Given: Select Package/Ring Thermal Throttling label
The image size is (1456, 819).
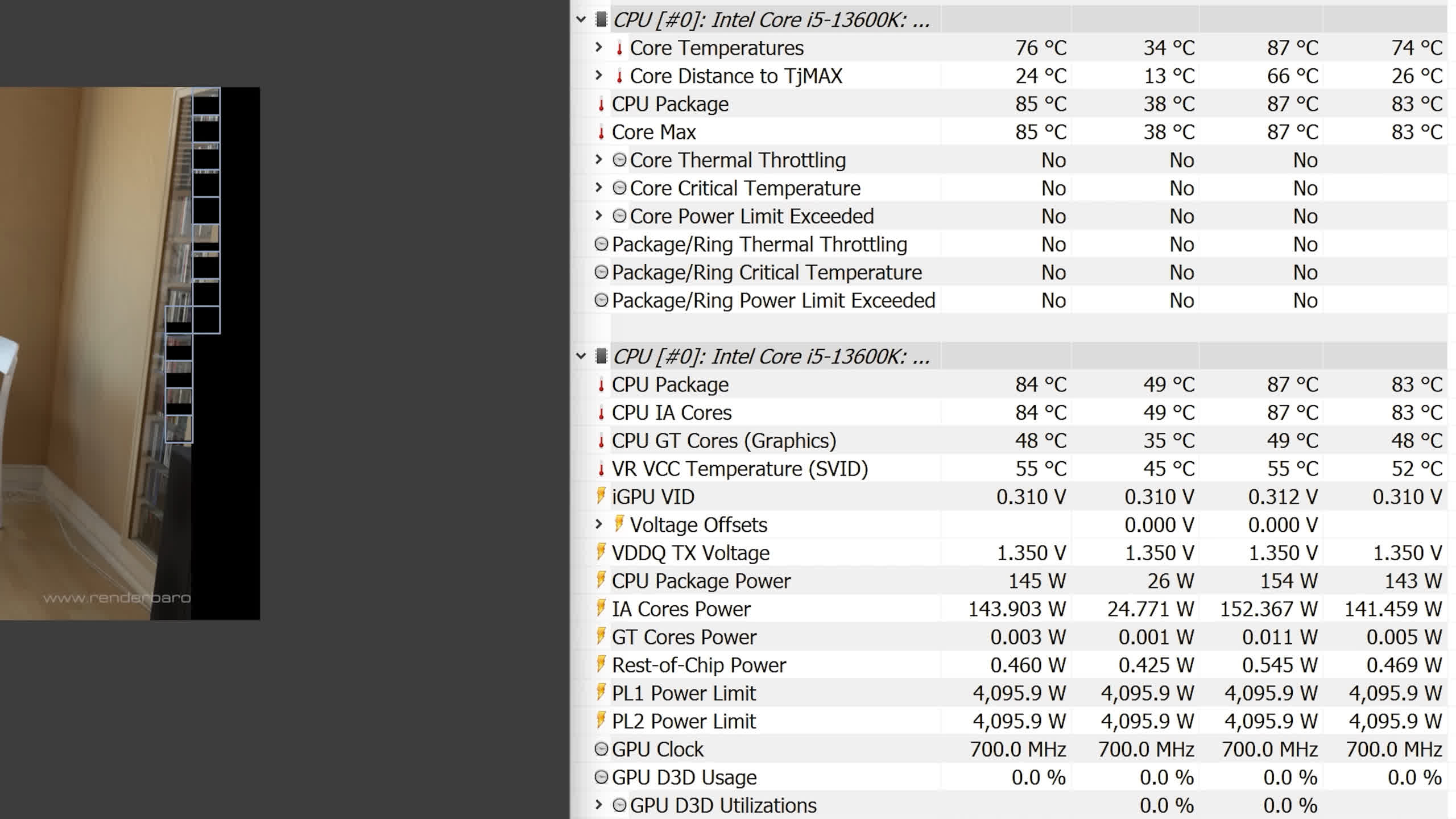Looking at the screenshot, I should (x=759, y=245).
